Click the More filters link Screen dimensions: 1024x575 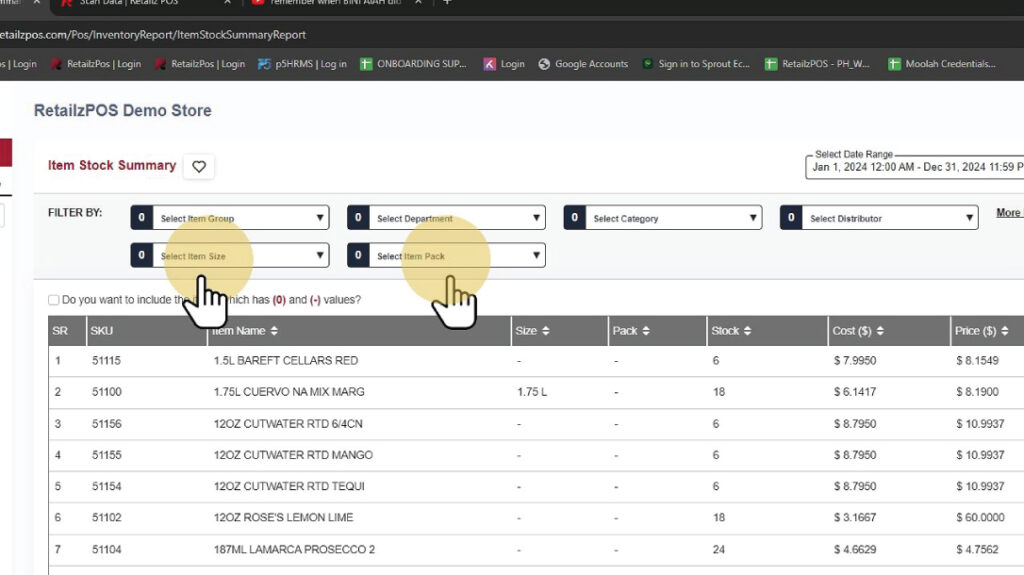point(1009,213)
